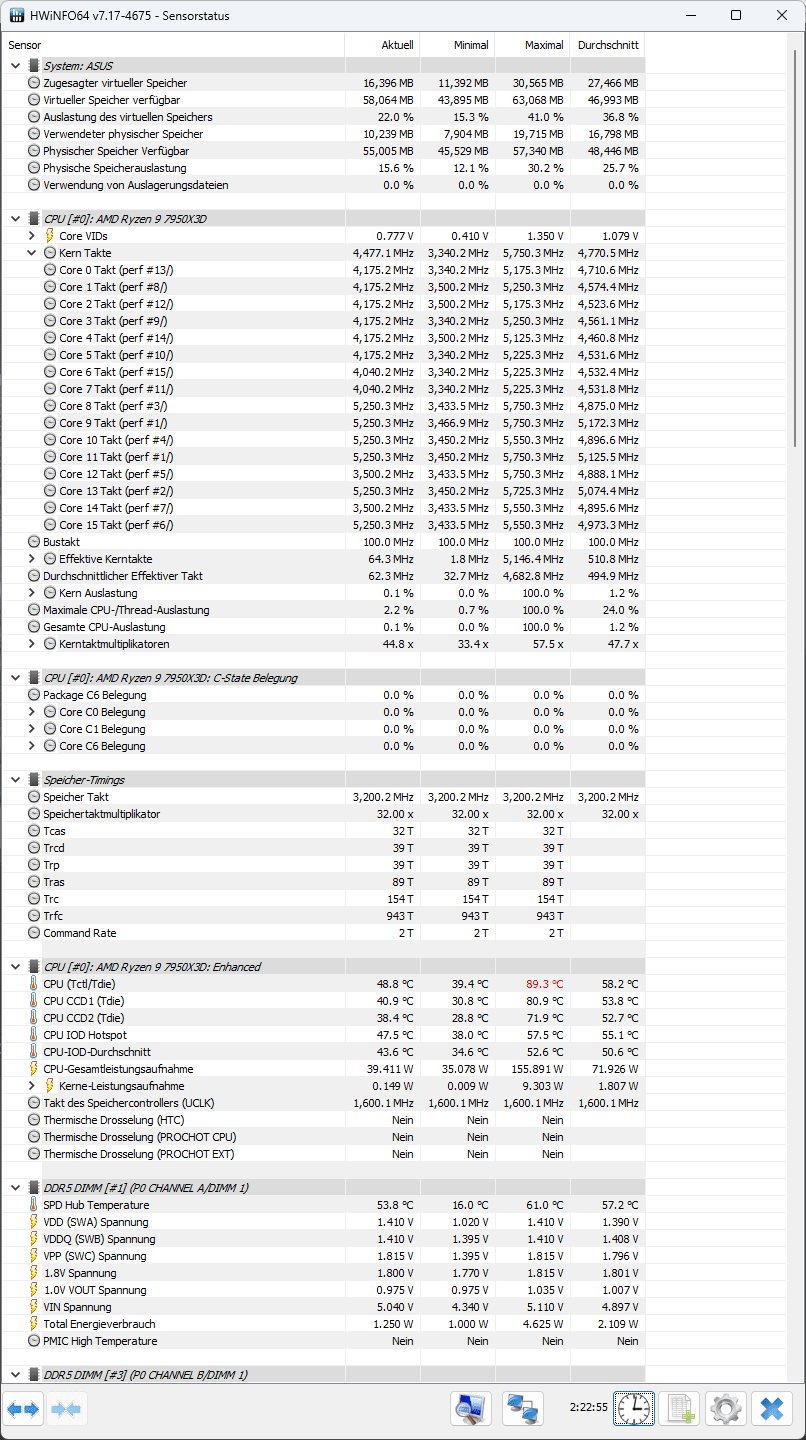
Task: Click the Total Energieverbrauch bolt icon
Action: 34,1324
